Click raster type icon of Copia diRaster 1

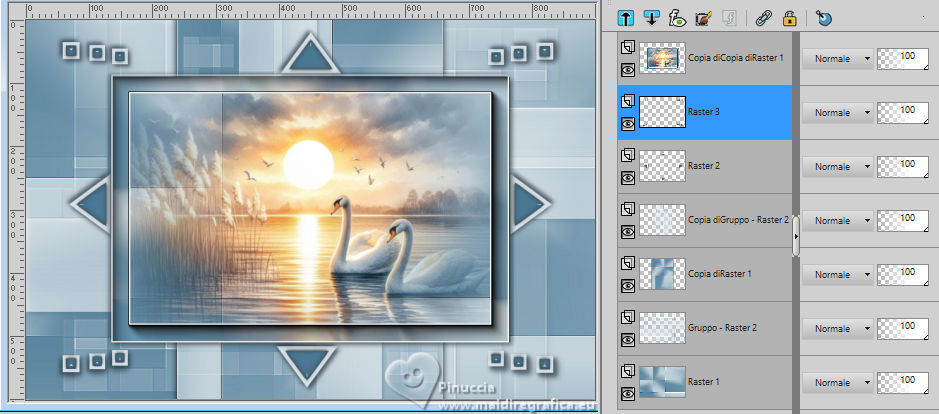(628, 263)
